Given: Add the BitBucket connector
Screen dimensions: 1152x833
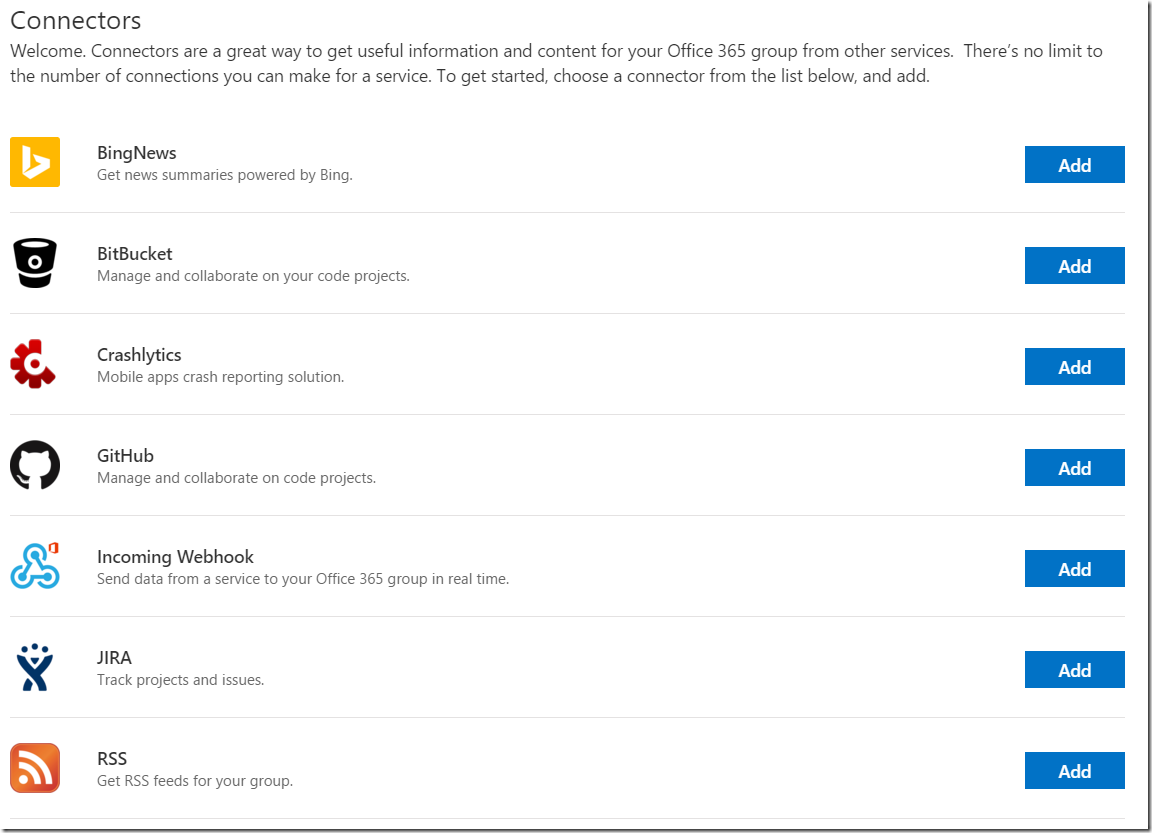Looking at the screenshot, I should tap(1074, 266).
